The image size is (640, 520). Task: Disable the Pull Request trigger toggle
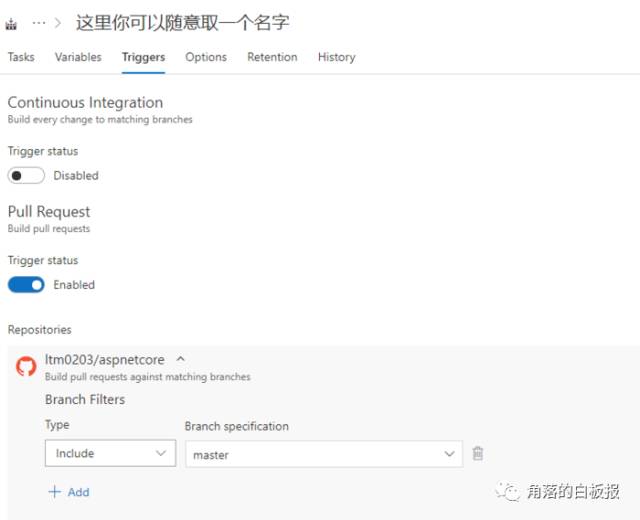click(26, 285)
